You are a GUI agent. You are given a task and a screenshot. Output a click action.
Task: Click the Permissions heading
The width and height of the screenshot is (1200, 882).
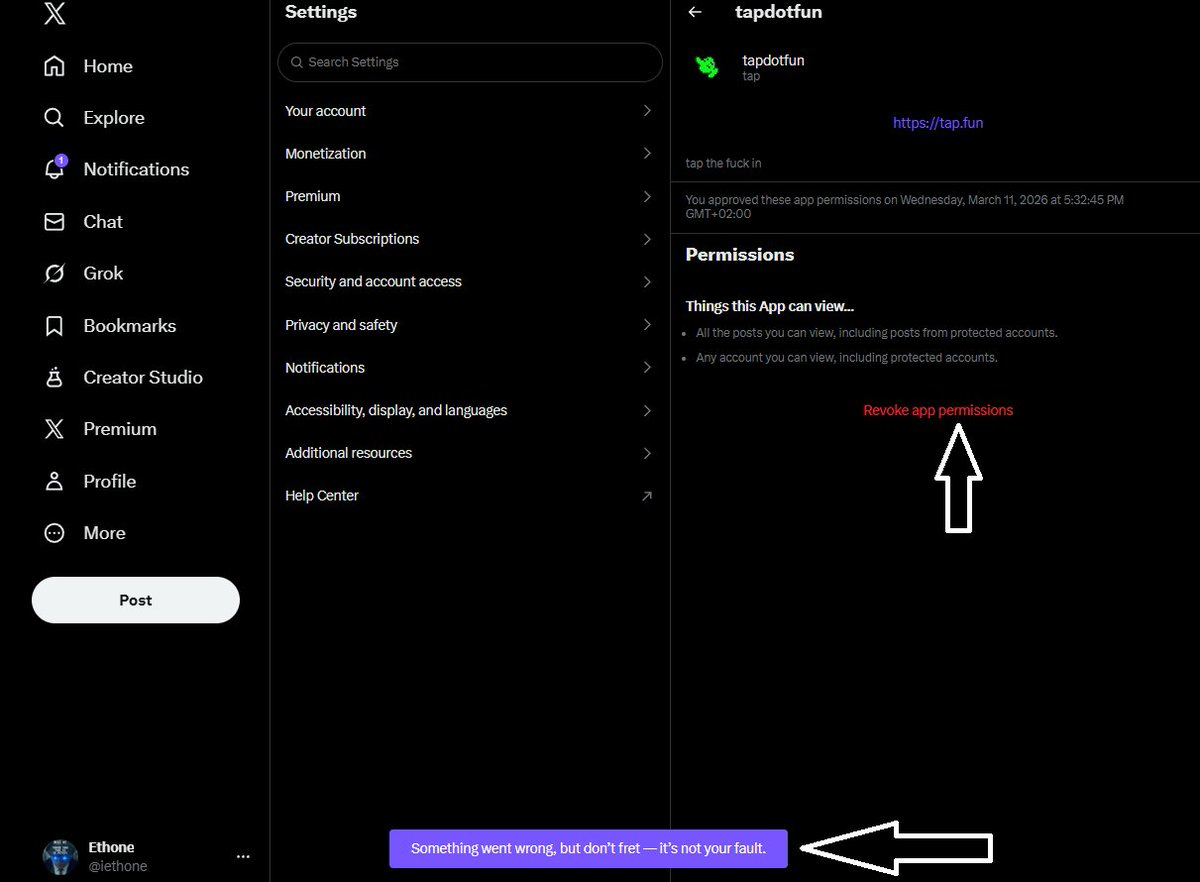click(x=740, y=255)
